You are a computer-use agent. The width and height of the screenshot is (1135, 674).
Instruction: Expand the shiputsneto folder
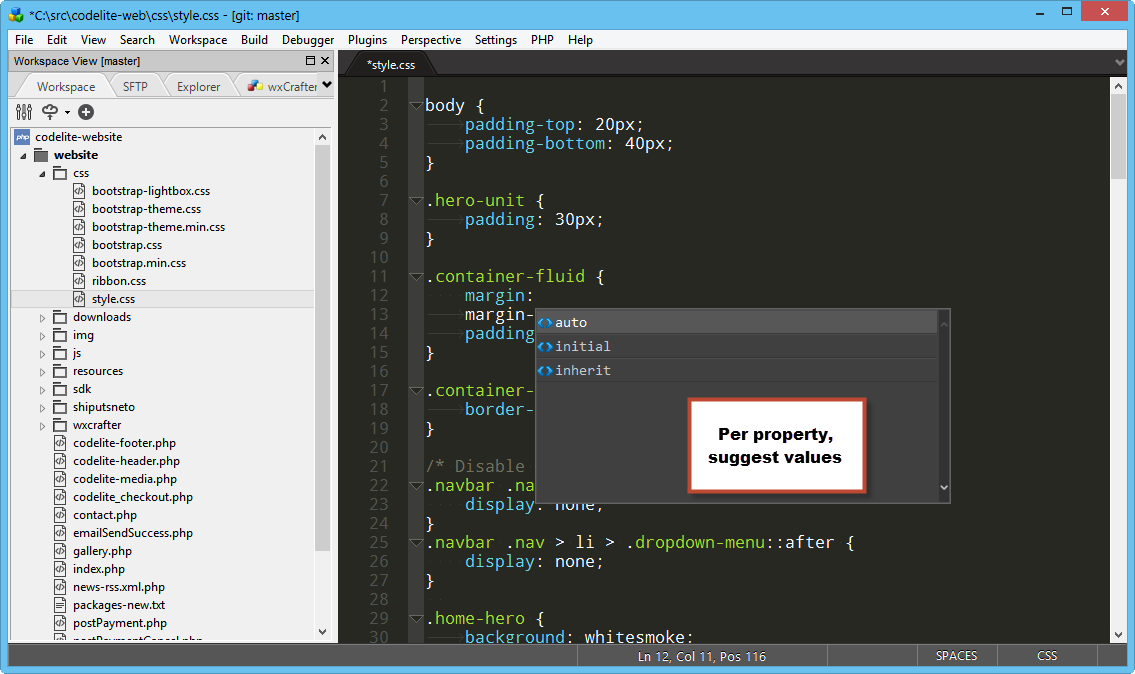click(42, 408)
